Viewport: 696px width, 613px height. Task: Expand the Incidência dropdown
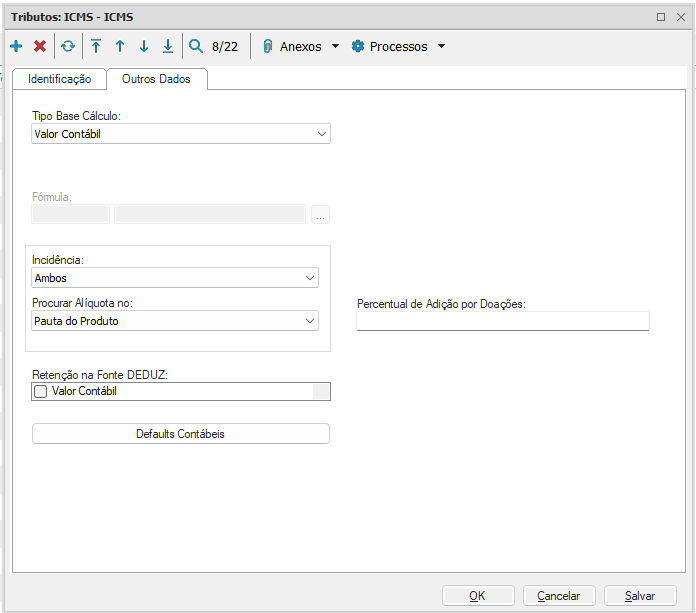309,278
